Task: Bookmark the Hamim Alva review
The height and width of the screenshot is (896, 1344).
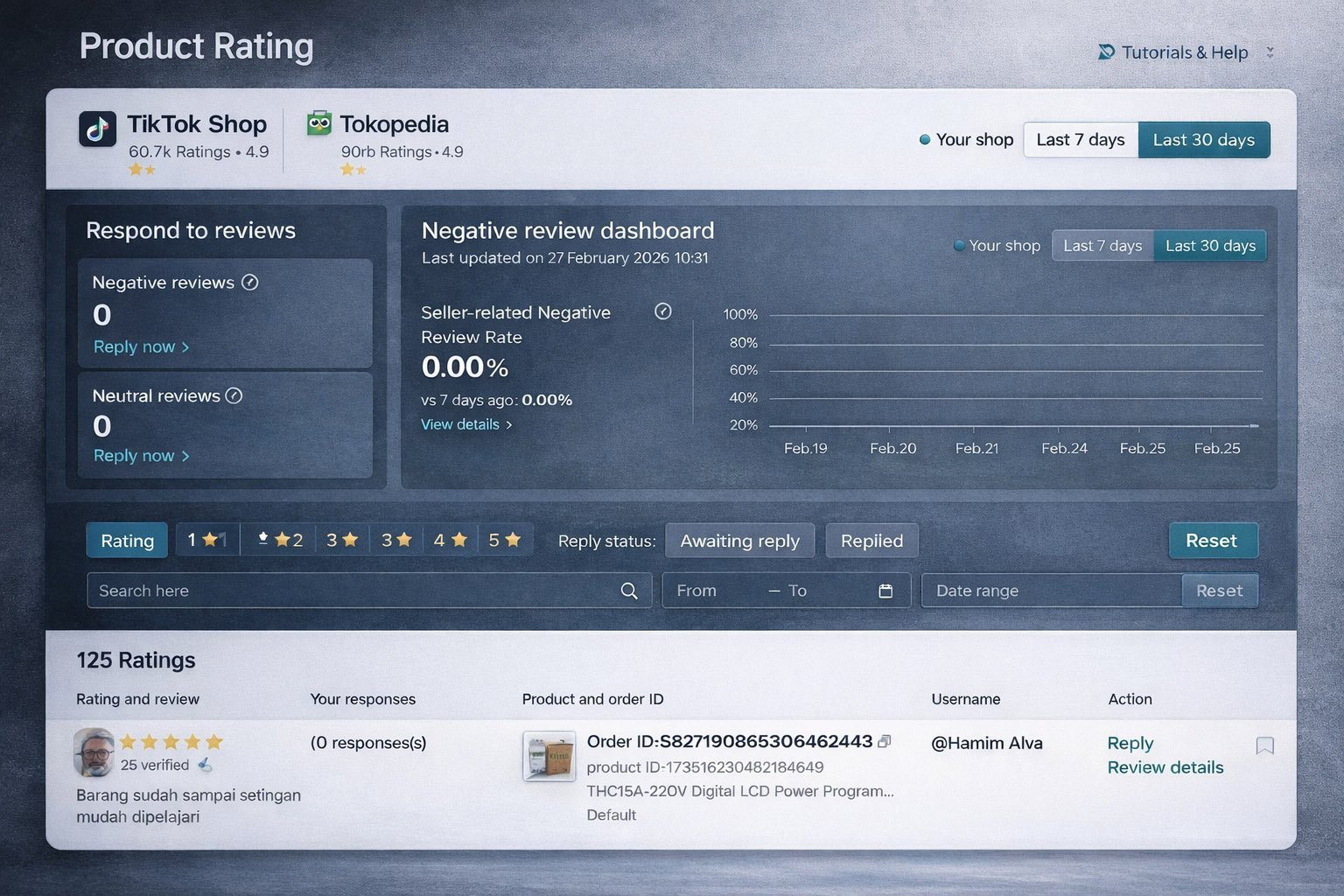Action: coord(1264,745)
